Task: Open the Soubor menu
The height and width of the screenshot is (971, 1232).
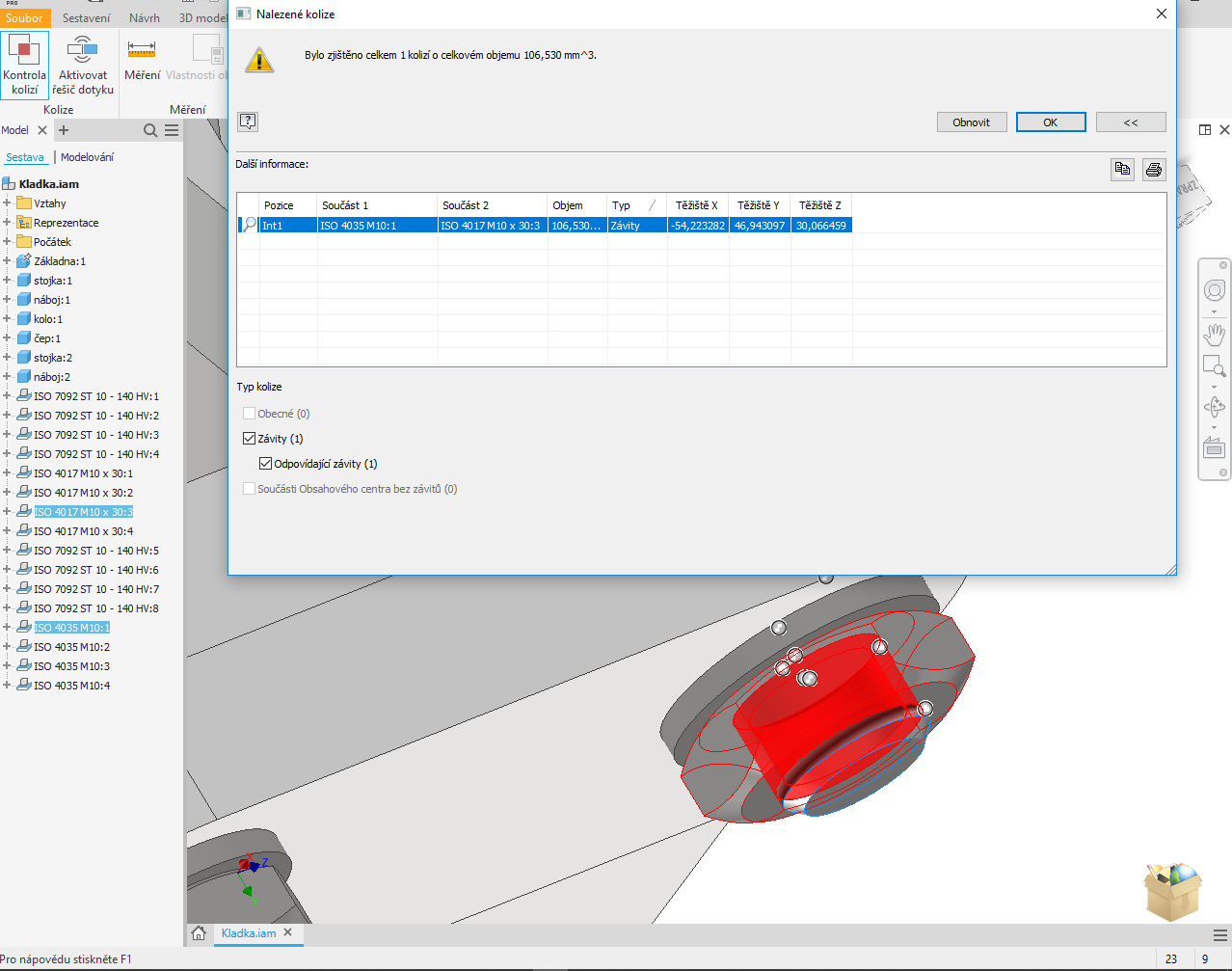Action: tap(24, 17)
